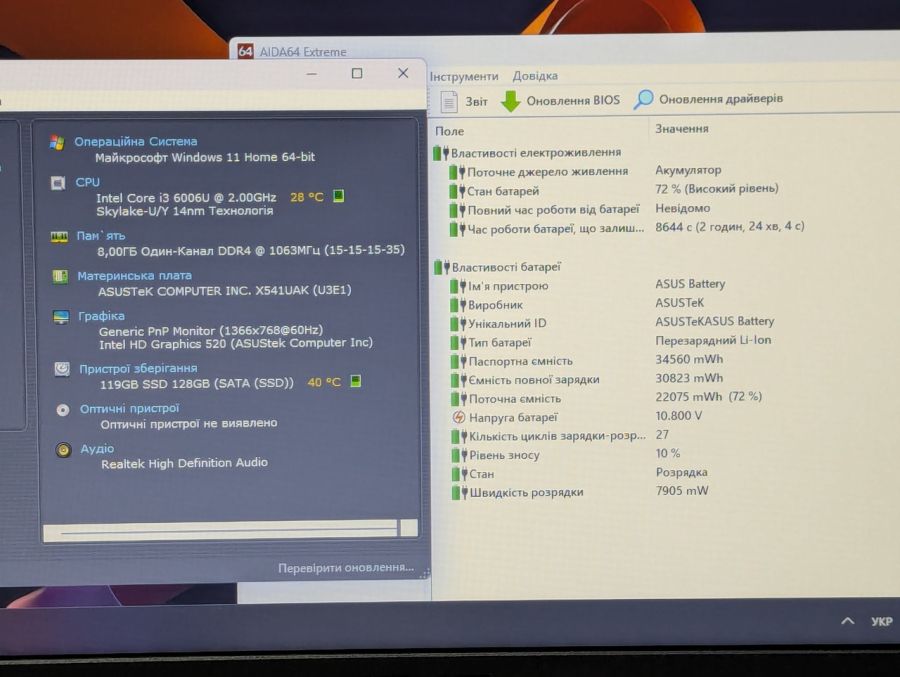
Task: Click battery icon beside Кількість циклів зарядки
Action: (459, 436)
